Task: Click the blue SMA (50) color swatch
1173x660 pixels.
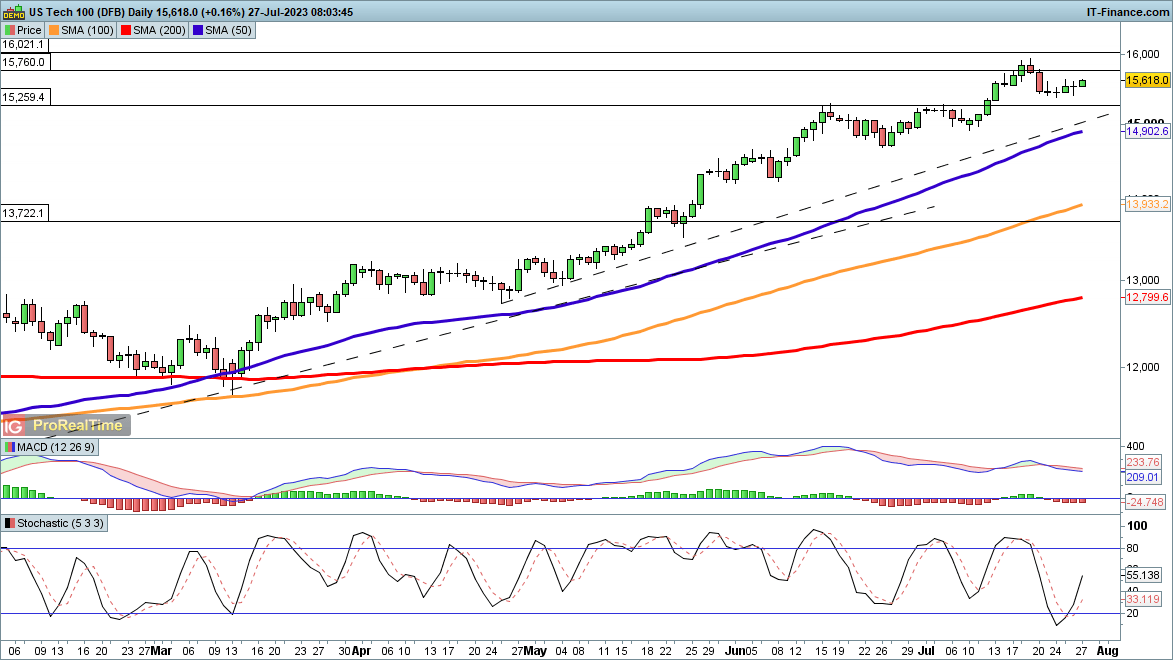Action: 198,30
